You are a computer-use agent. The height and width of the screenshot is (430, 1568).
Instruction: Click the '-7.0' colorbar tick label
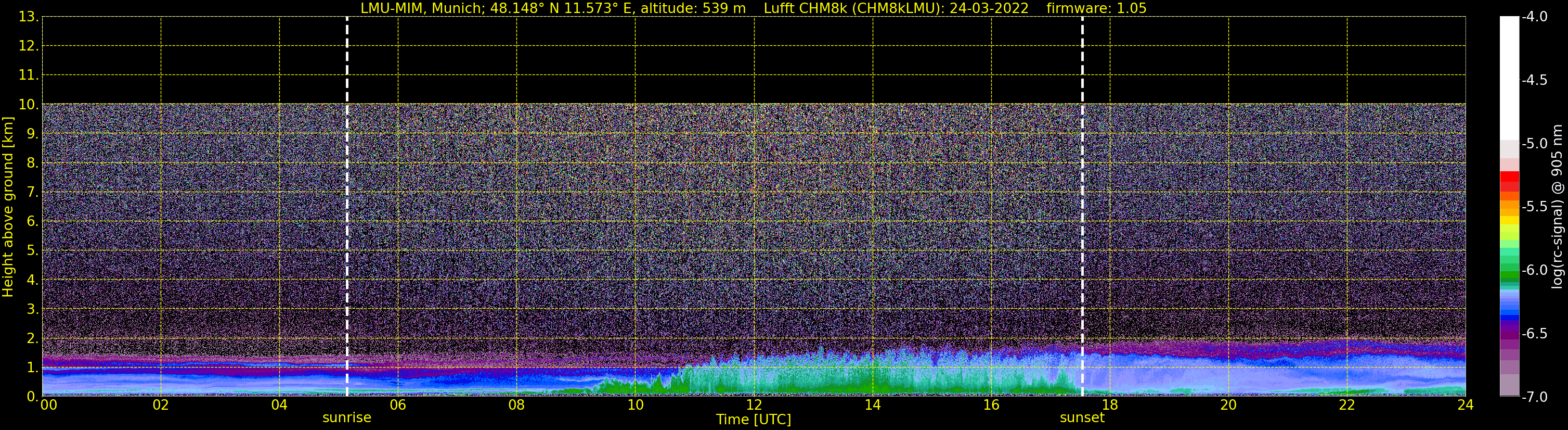click(1534, 397)
